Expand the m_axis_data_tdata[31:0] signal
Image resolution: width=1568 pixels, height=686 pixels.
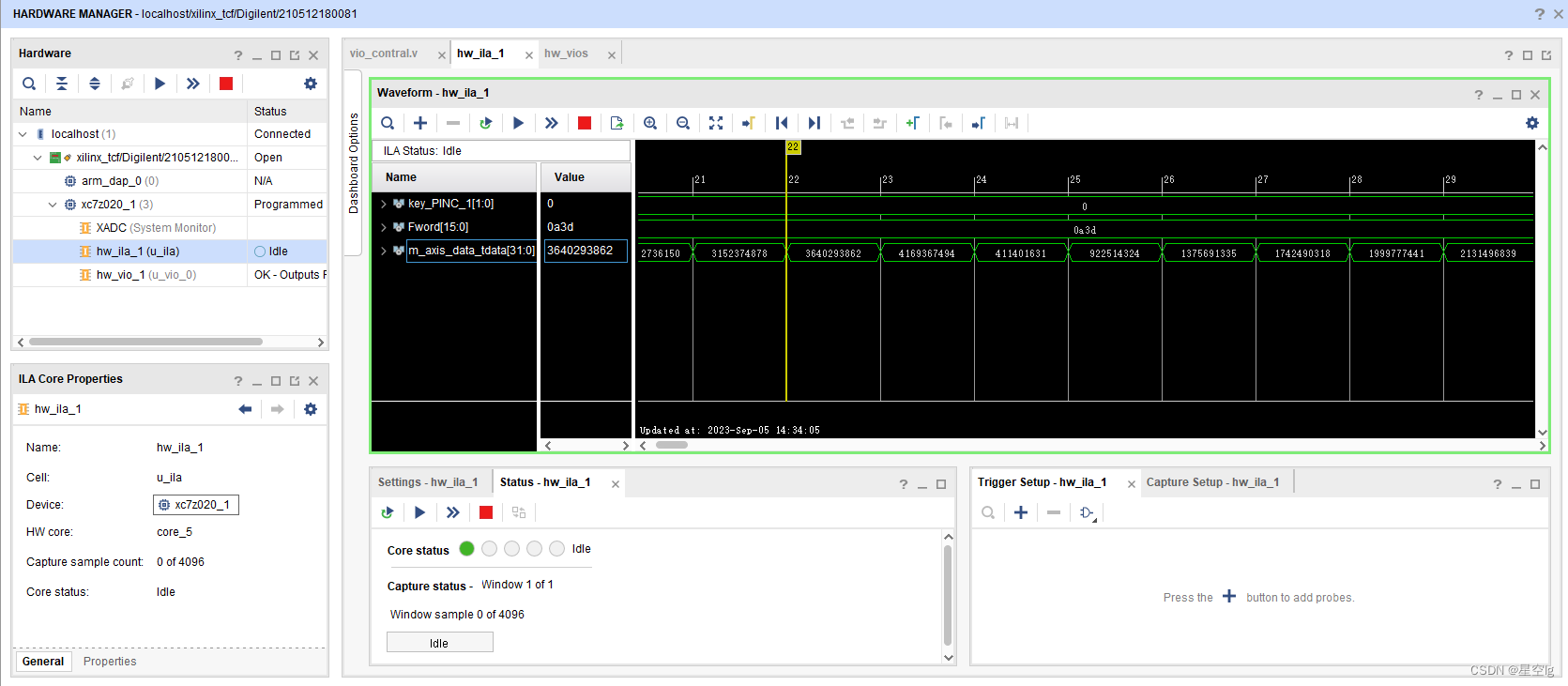point(383,251)
